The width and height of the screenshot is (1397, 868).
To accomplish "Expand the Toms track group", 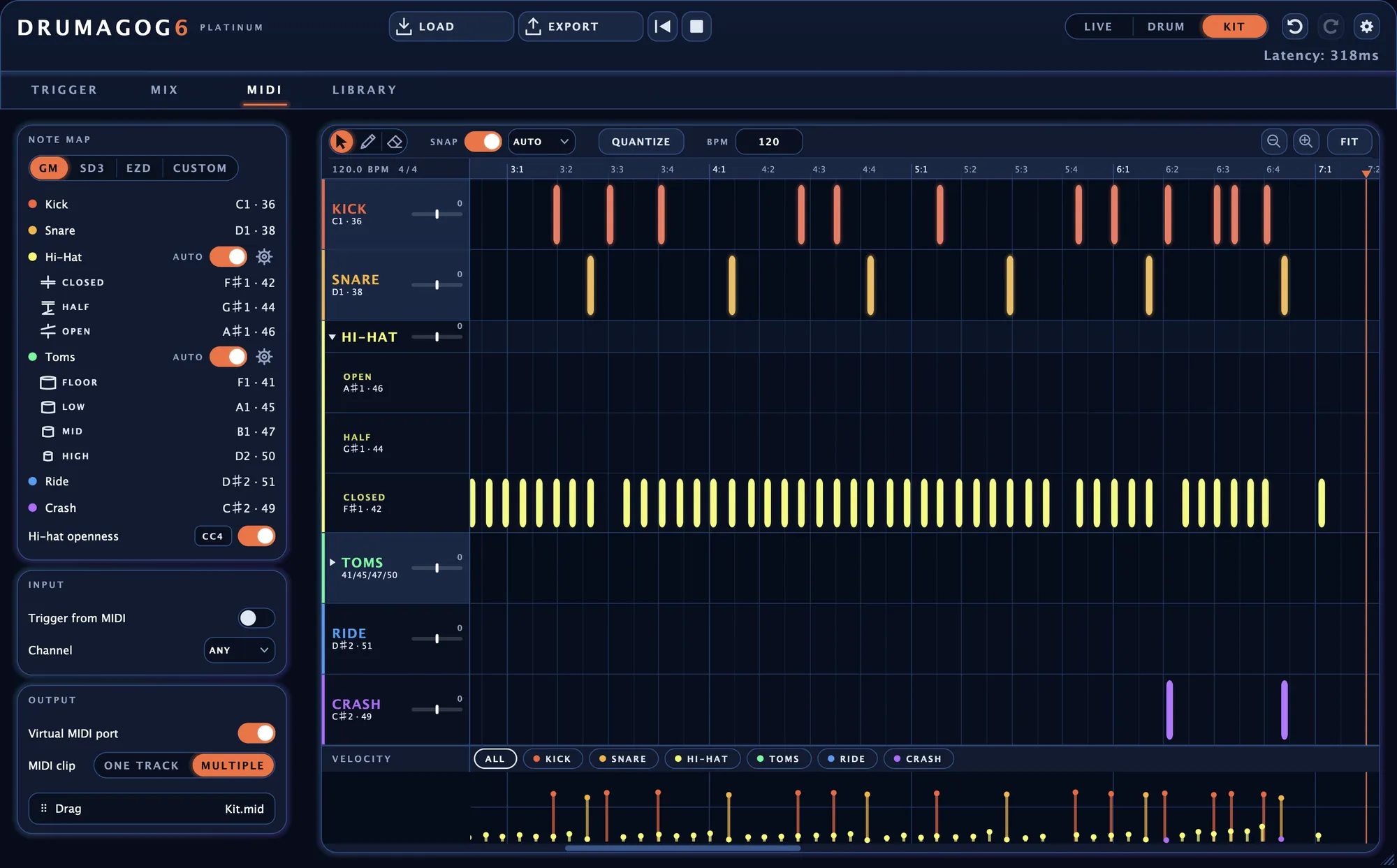I will coord(332,562).
